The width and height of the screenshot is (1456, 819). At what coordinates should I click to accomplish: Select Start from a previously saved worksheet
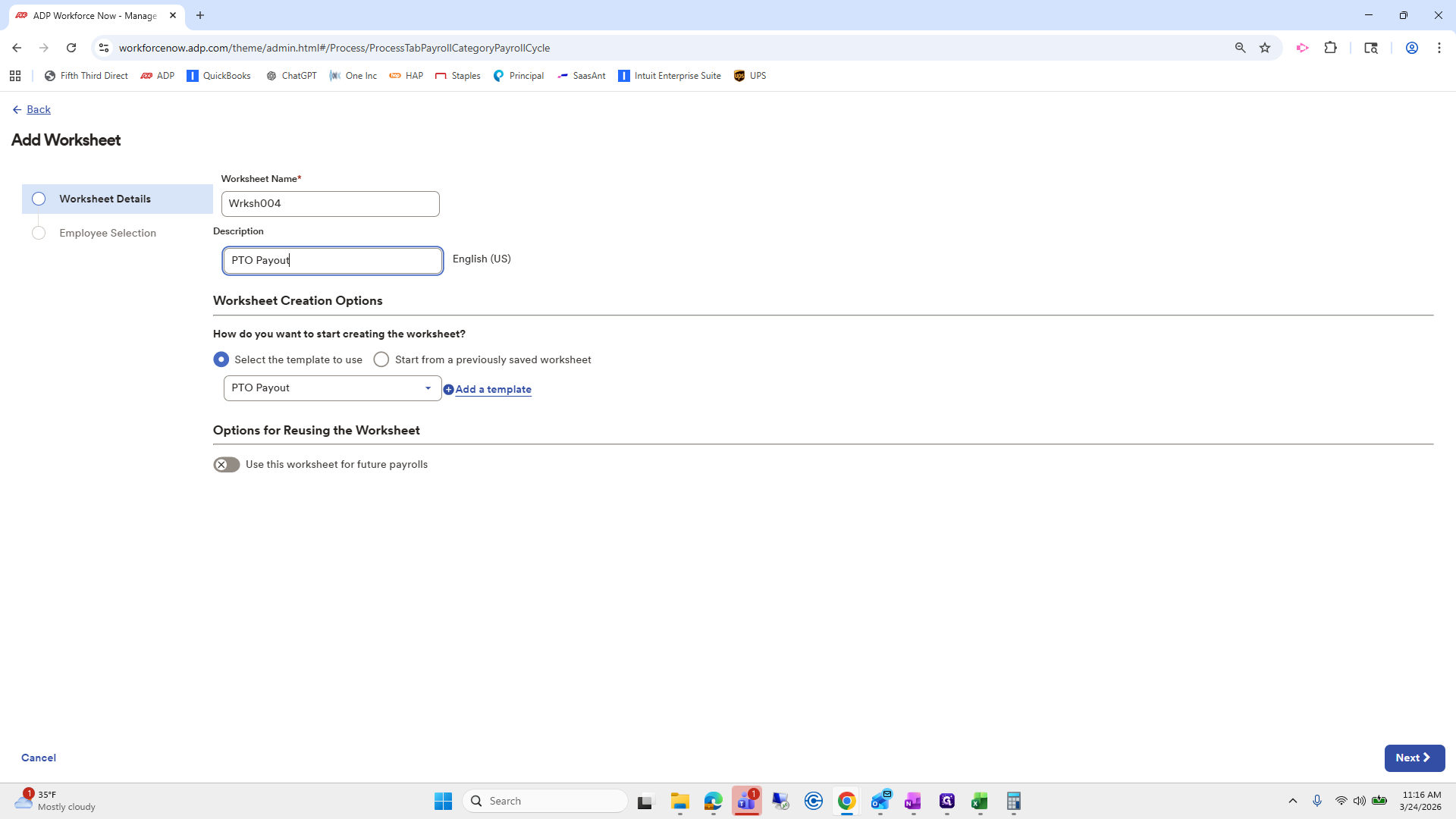[381, 359]
